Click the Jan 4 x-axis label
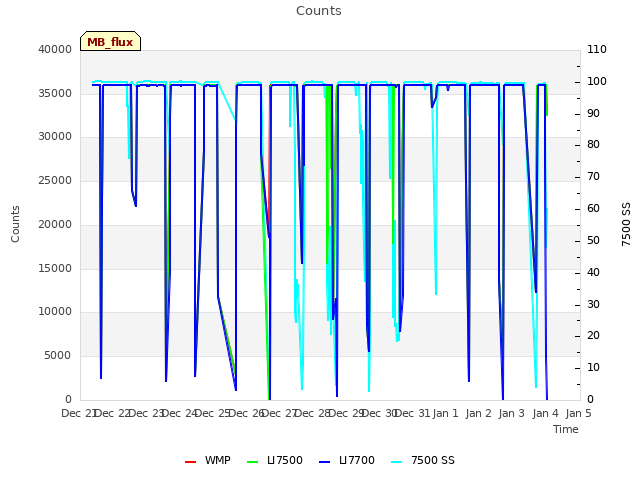This screenshot has width=640, height=480. point(545,413)
